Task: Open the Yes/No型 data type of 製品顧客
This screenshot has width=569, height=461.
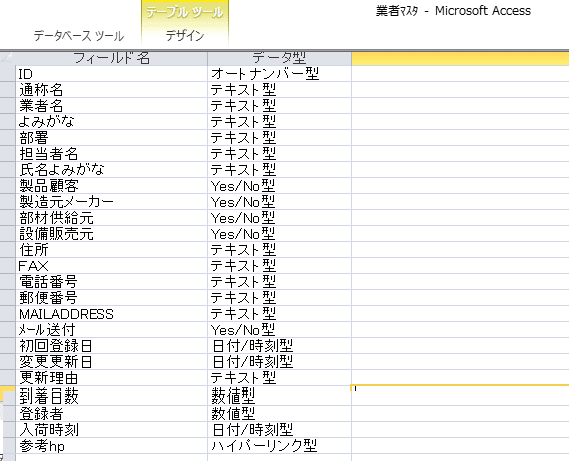Action: 279,185
